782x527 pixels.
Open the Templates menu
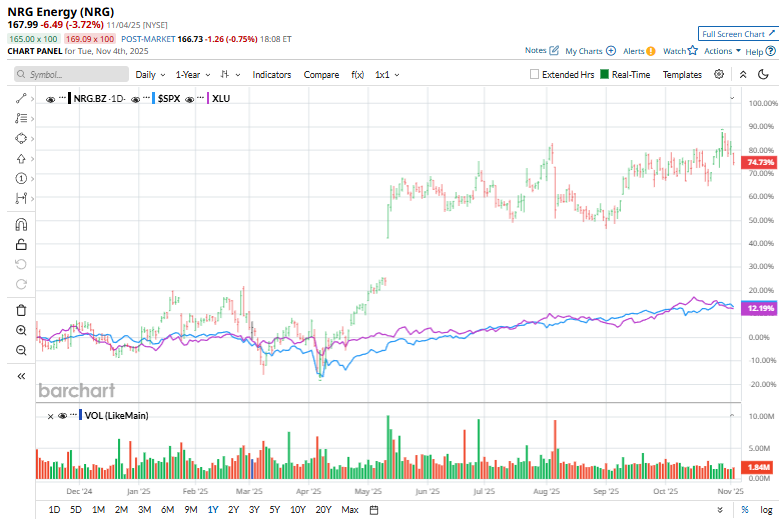click(682, 74)
